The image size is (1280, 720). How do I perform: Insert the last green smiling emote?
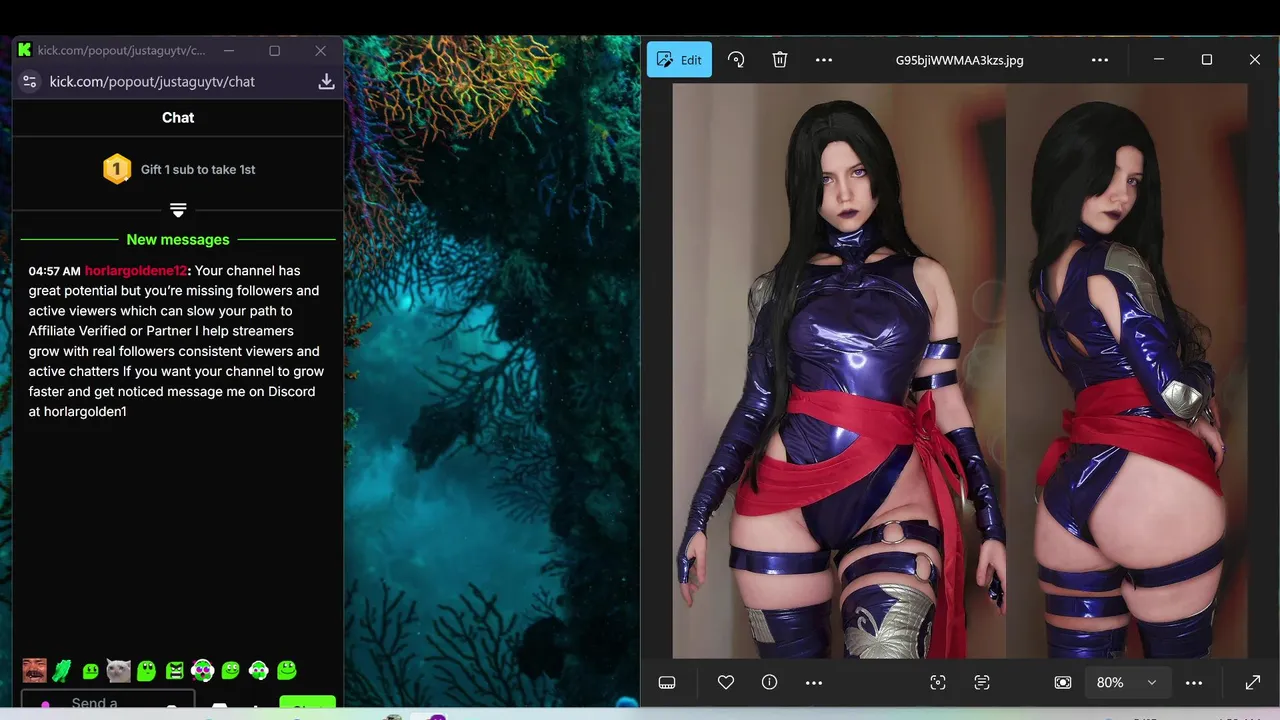click(287, 670)
